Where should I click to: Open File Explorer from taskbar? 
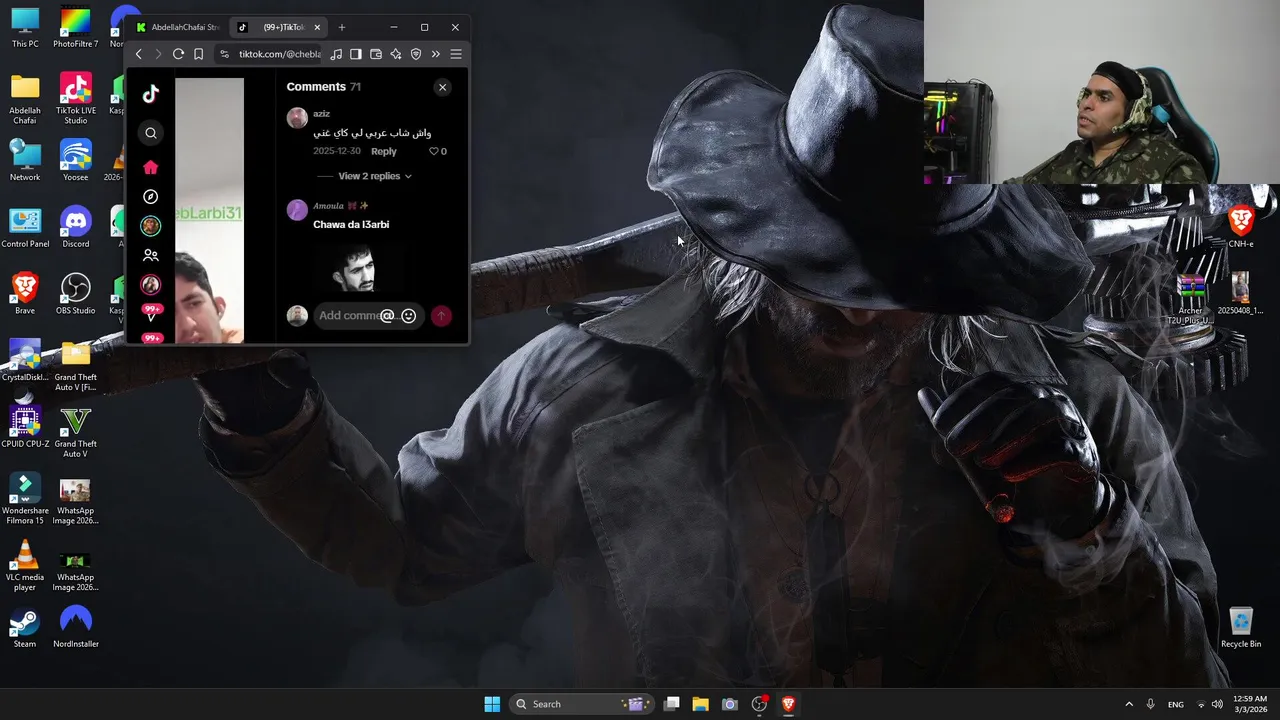pos(701,704)
